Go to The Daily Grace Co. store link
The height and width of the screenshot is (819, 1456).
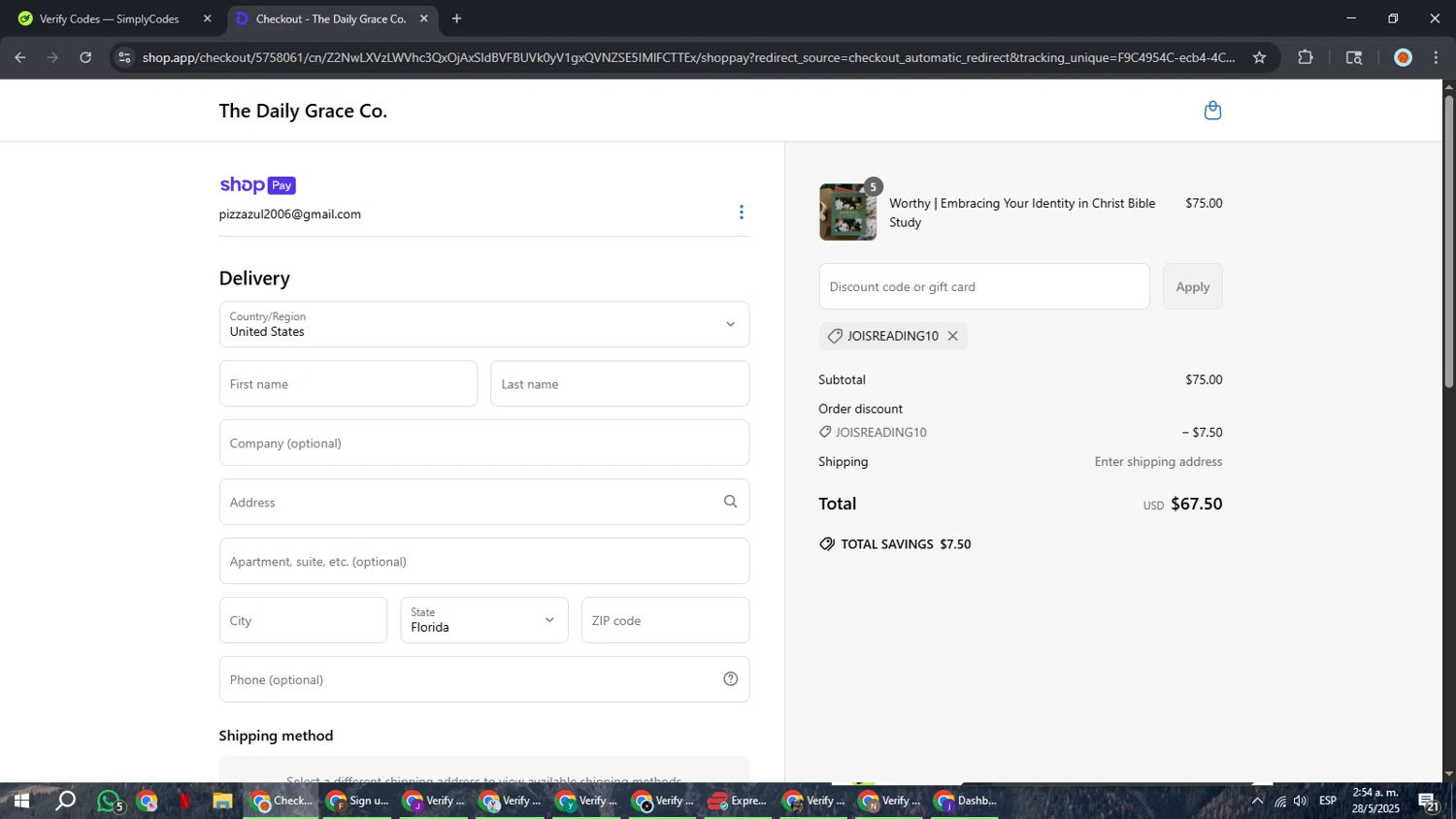tap(303, 111)
